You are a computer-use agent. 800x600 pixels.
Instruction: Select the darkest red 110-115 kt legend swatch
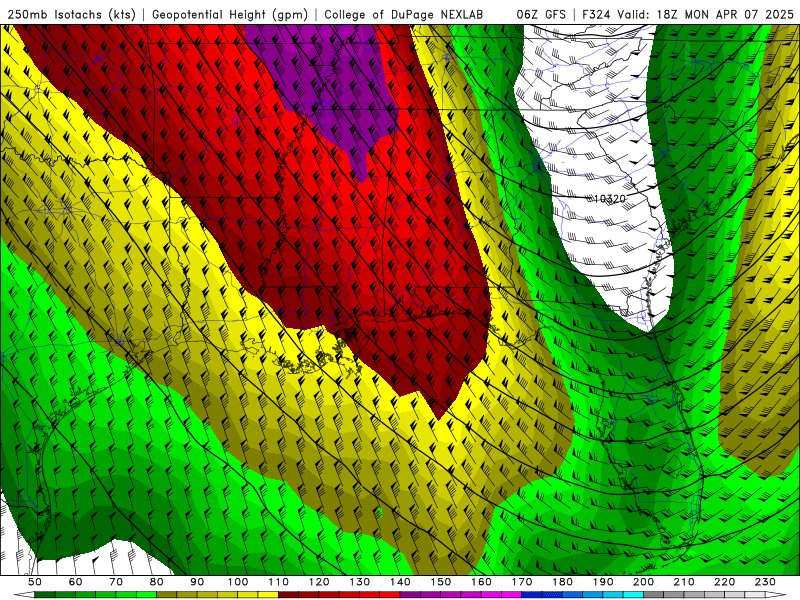click(288, 595)
